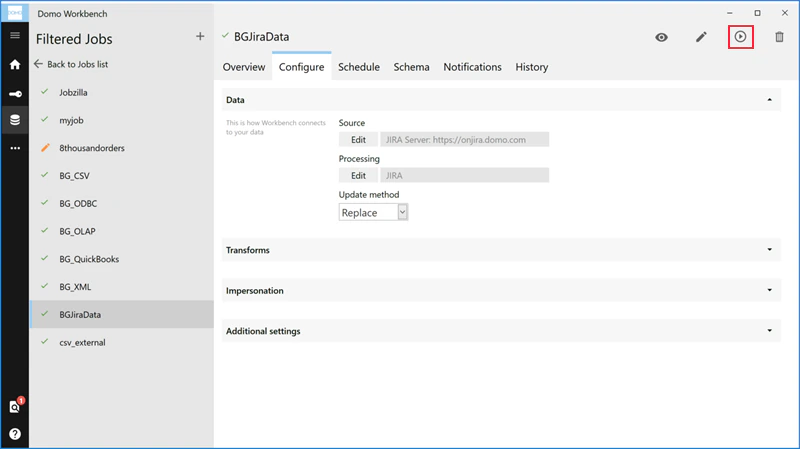Click the JIRA processing field
This screenshot has width=800, height=449.
point(464,175)
